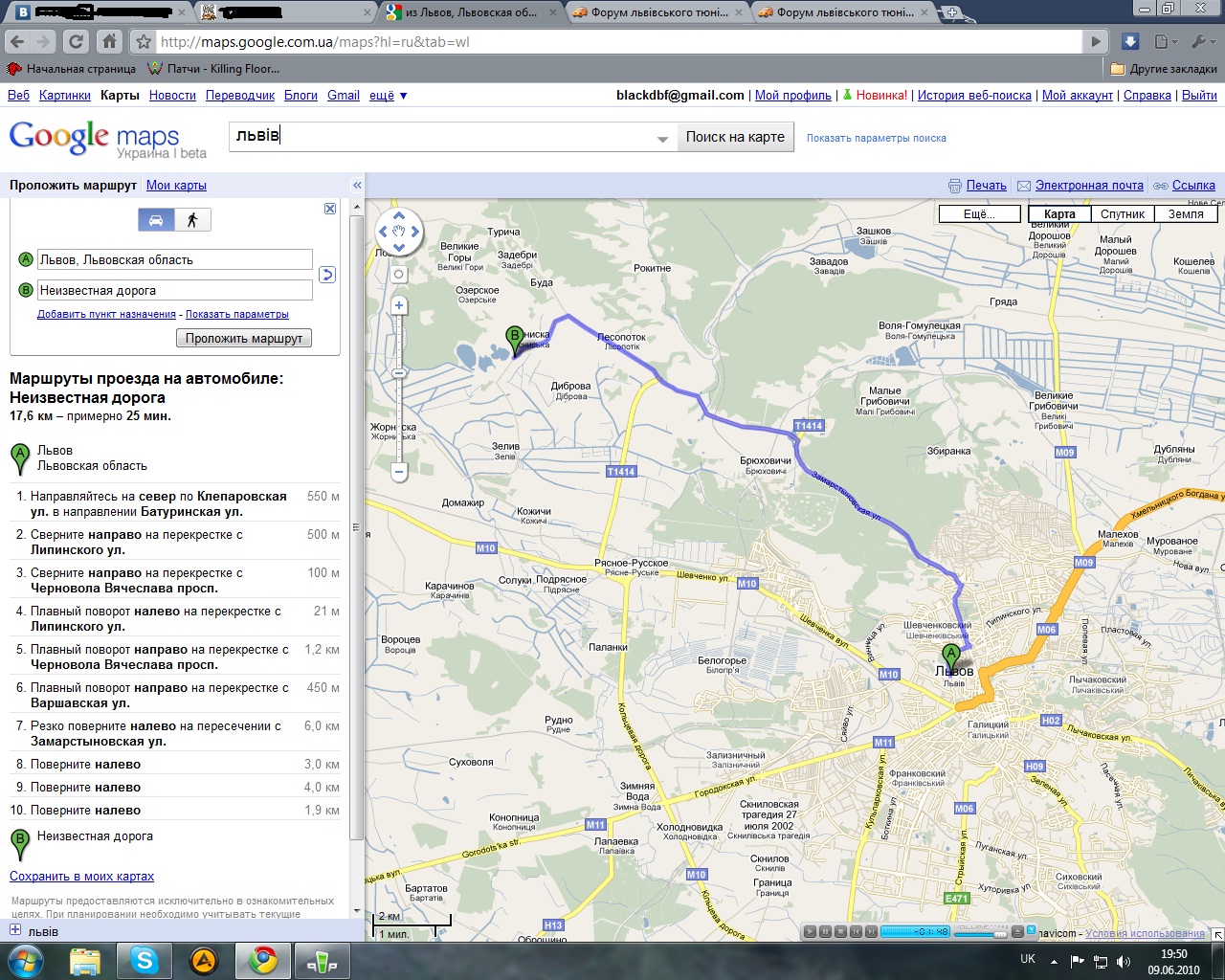Click the destination field Неизвестная дорога
1225x980 pixels.
pyautogui.click(x=175, y=290)
